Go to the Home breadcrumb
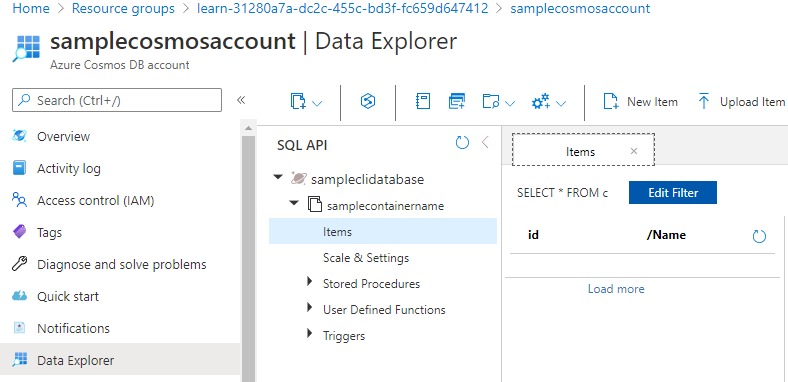788x382 pixels. tap(31, 9)
